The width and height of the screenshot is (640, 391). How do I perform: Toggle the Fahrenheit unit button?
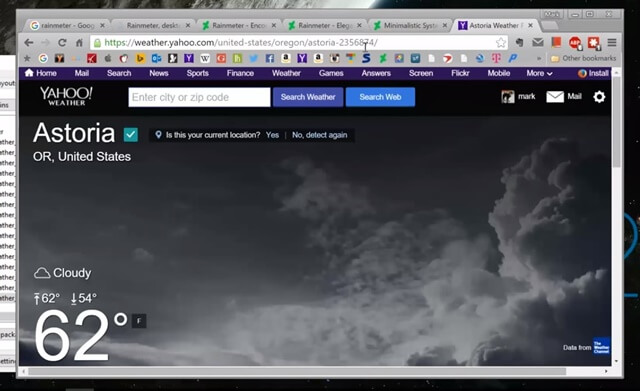point(139,321)
